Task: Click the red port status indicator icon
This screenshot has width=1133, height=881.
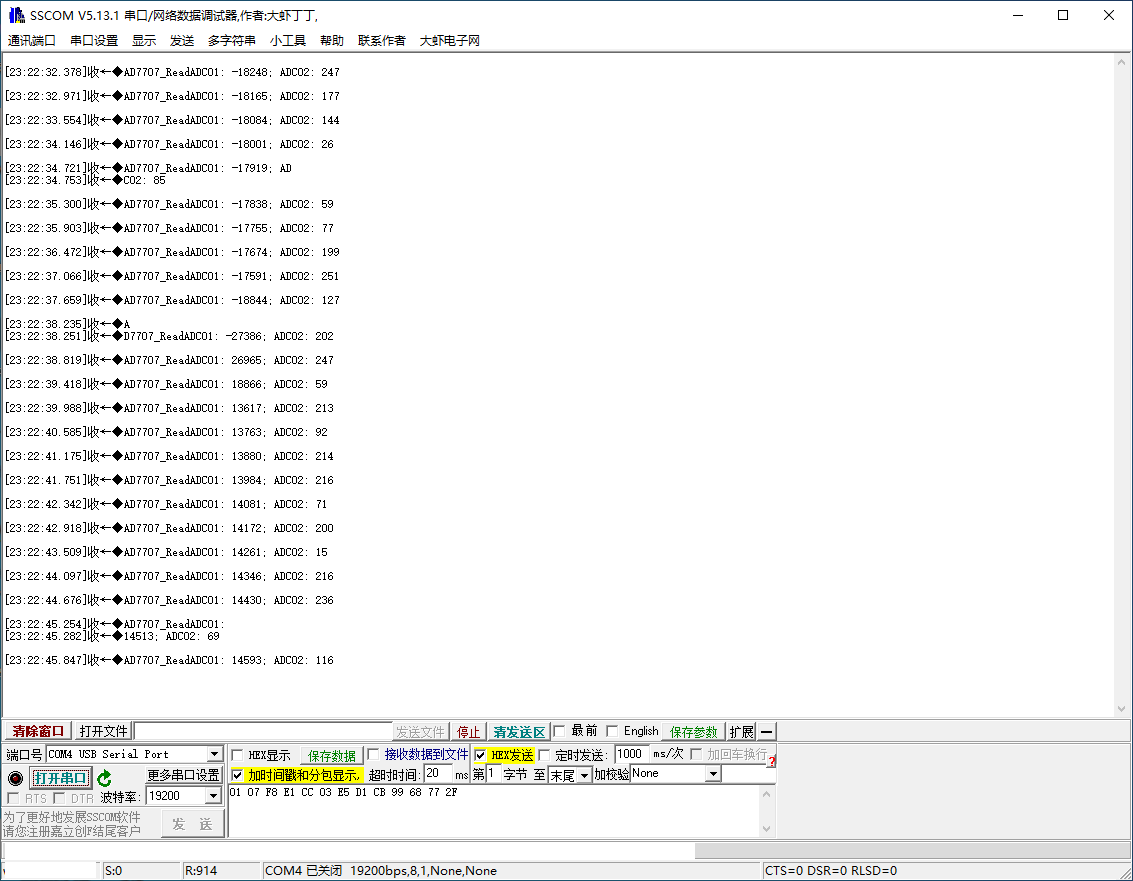Action: pos(15,778)
